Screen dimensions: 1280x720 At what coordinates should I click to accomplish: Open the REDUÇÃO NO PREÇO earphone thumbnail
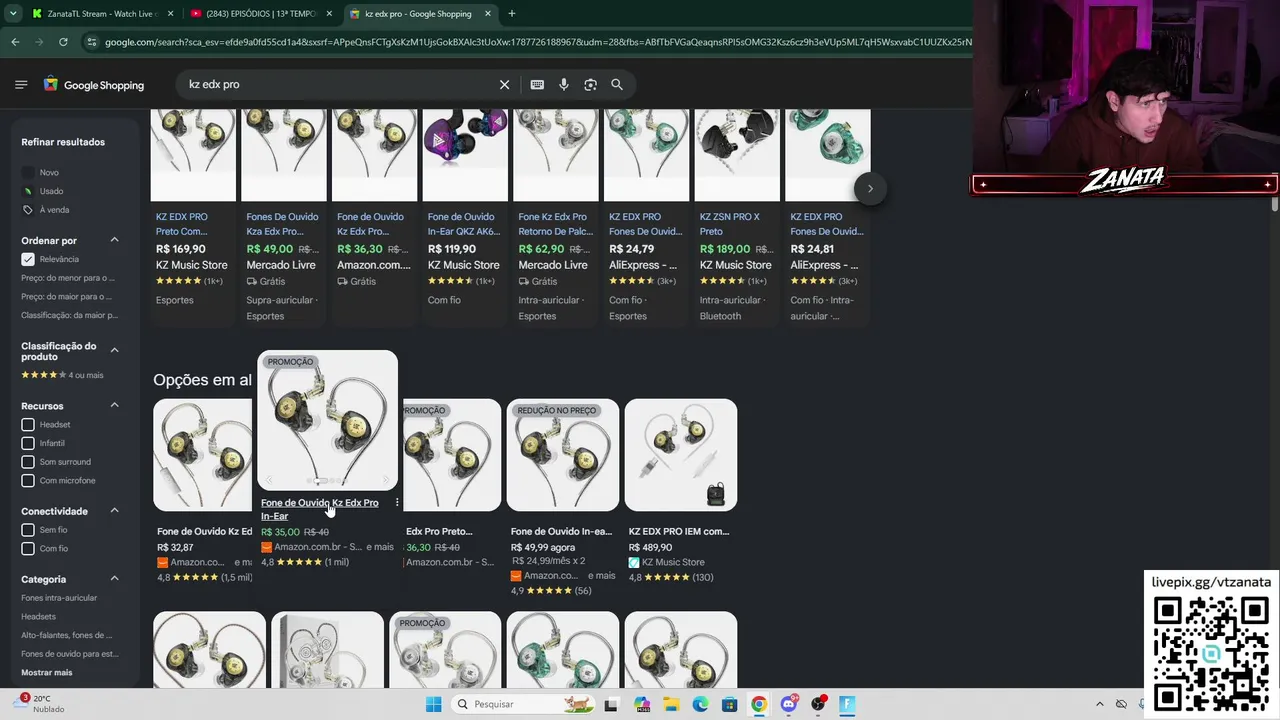click(563, 455)
